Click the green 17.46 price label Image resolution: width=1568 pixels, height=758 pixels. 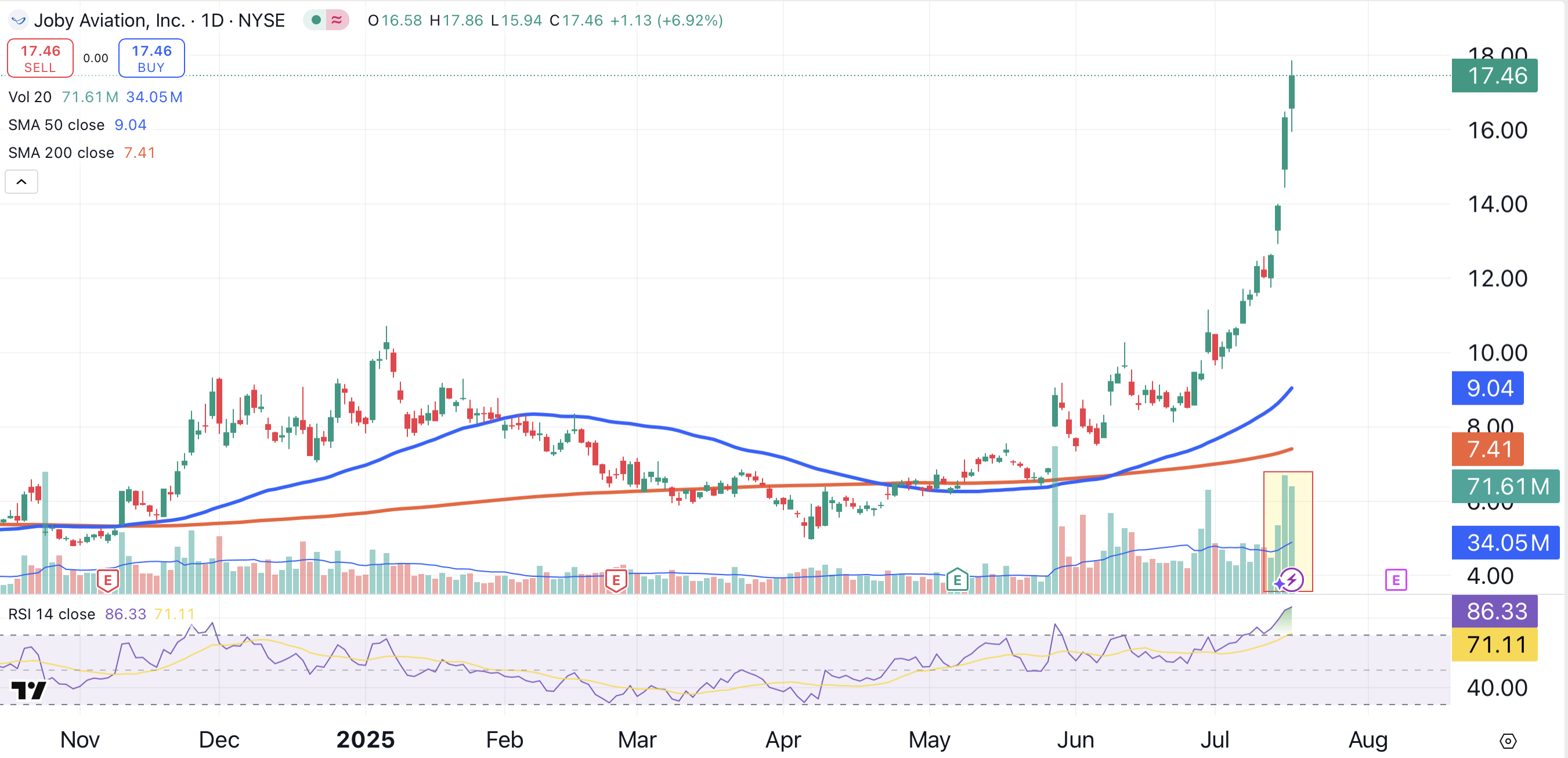[x=1494, y=75]
